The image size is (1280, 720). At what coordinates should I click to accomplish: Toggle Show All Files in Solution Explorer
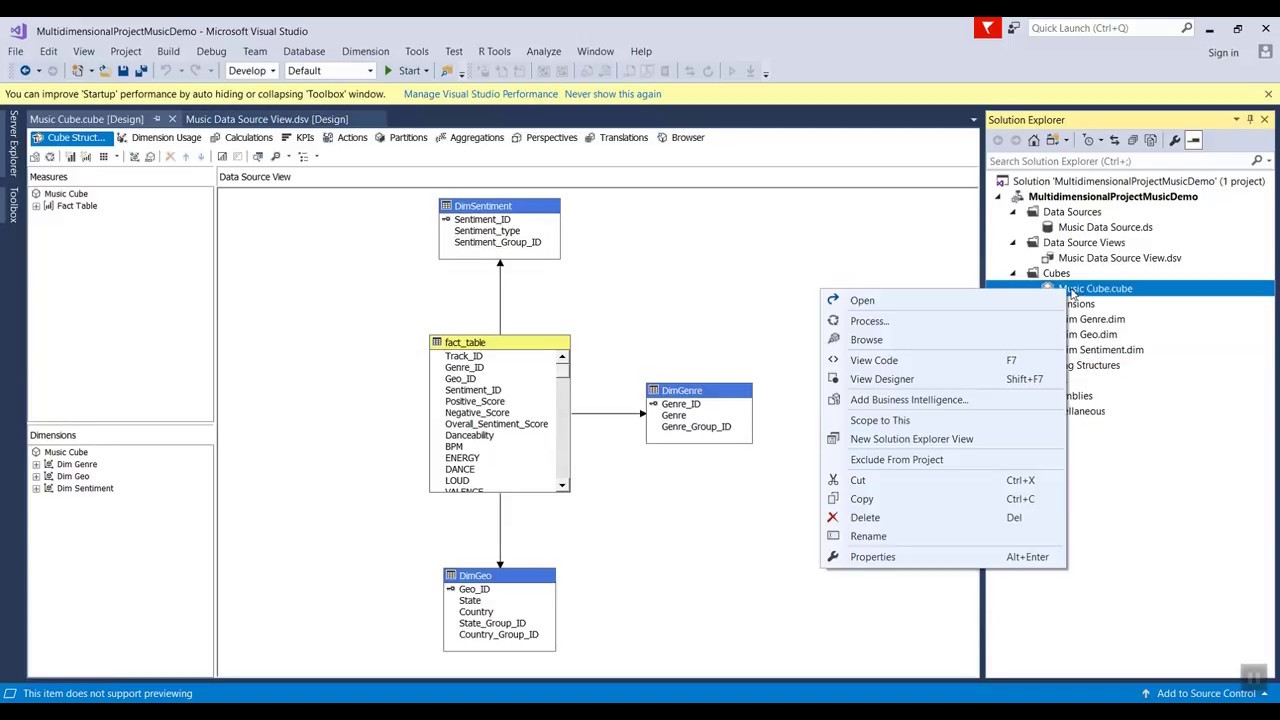1151,140
